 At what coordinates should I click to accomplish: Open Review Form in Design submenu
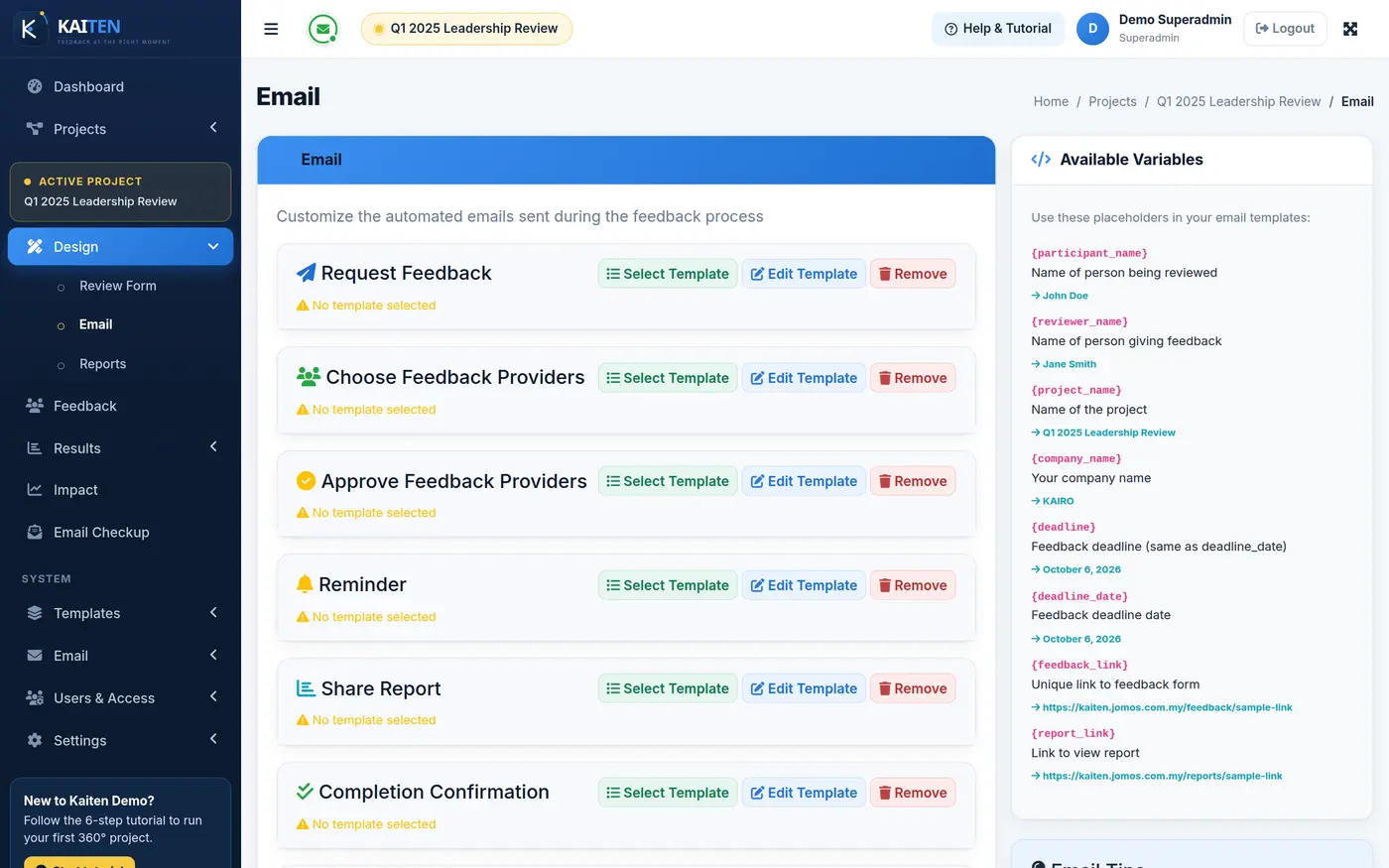pyautogui.click(x=118, y=286)
